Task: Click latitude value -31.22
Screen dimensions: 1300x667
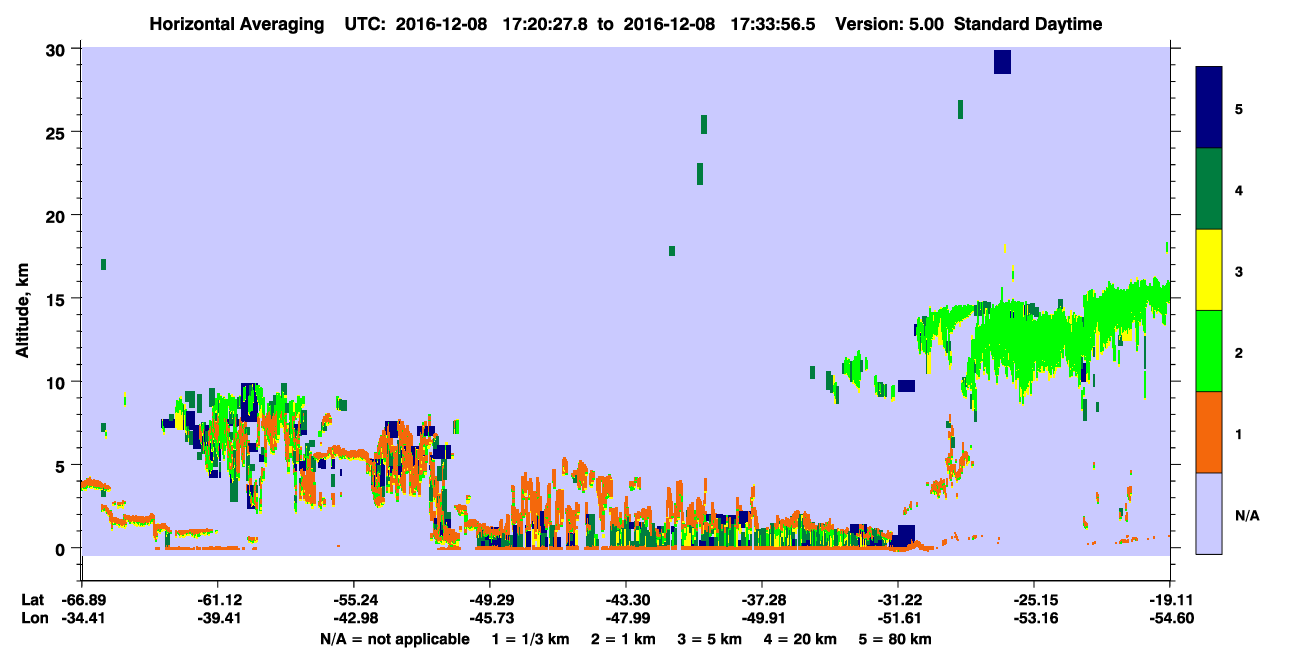Action: tap(898, 600)
